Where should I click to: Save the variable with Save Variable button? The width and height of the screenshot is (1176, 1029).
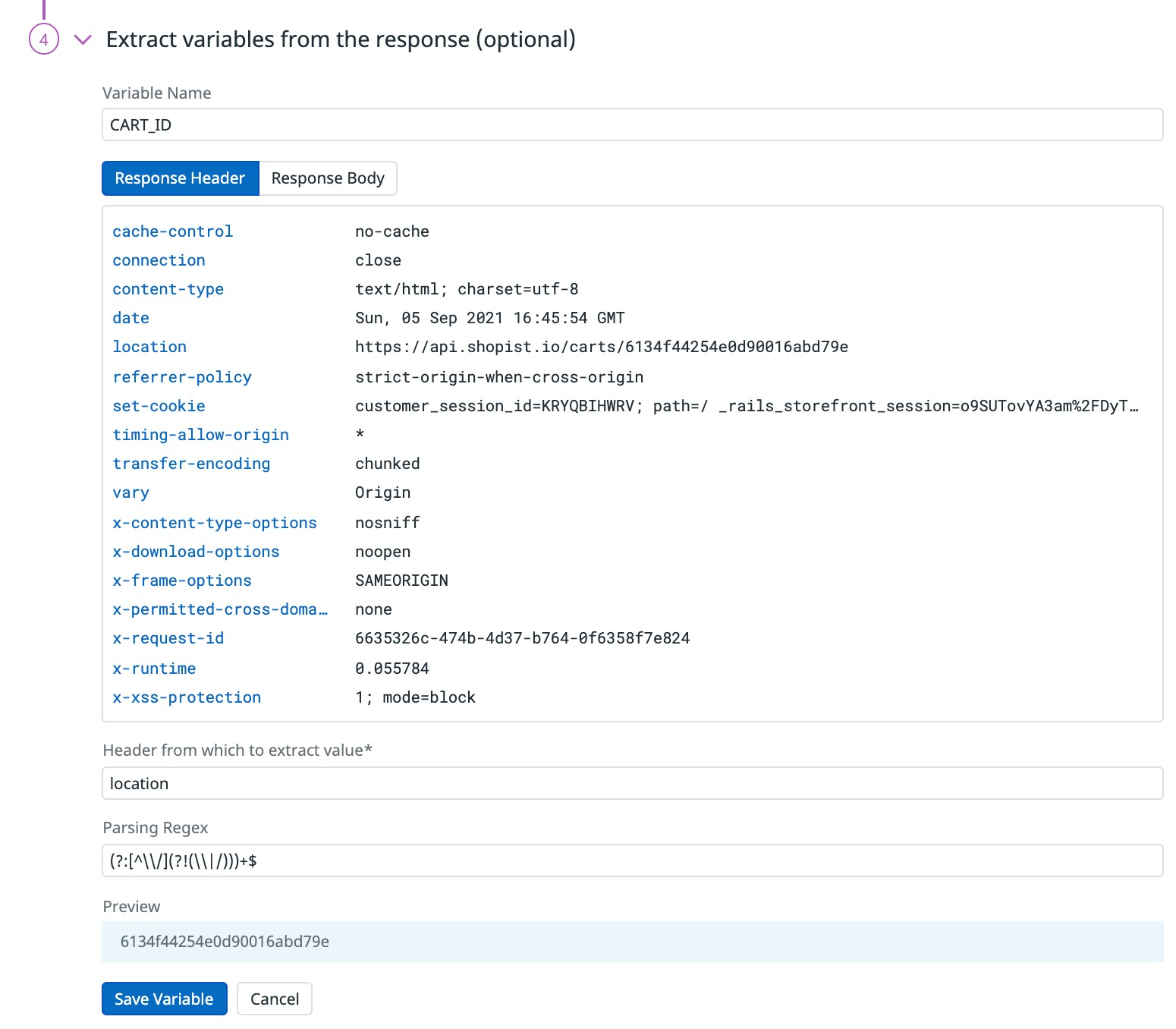click(164, 999)
